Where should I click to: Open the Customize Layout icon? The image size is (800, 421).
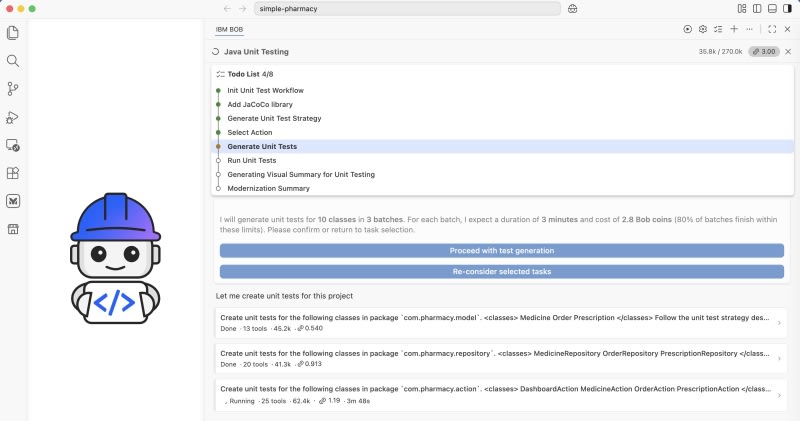pyautogui.click(x=742, y=9)
